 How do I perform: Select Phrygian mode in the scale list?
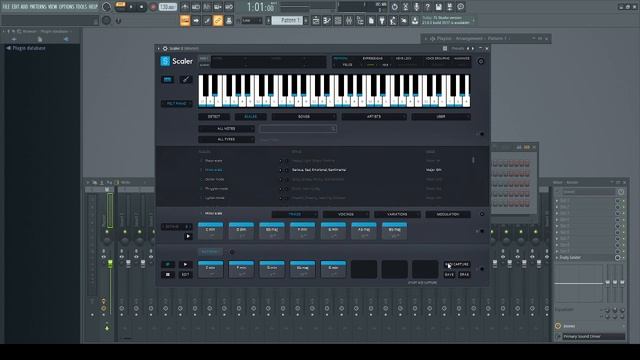point(216,189)
